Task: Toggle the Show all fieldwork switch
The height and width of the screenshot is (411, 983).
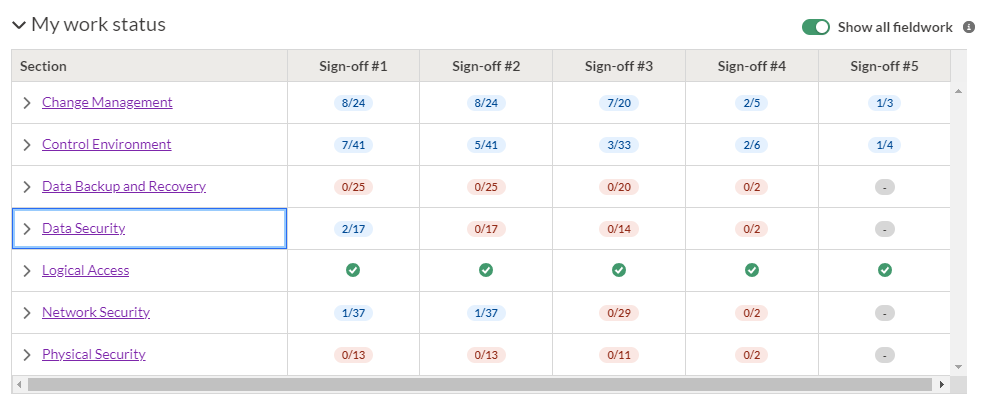Action: pyautogui.click(x=816, y=27)
